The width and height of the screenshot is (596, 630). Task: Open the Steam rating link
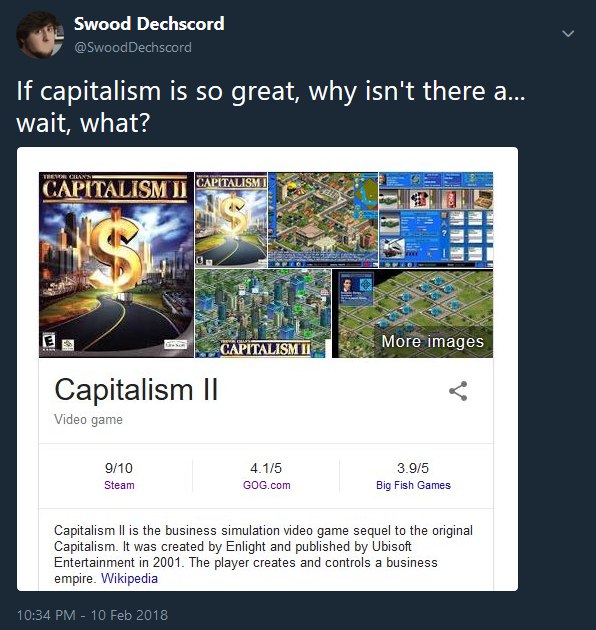click(119, 485)
